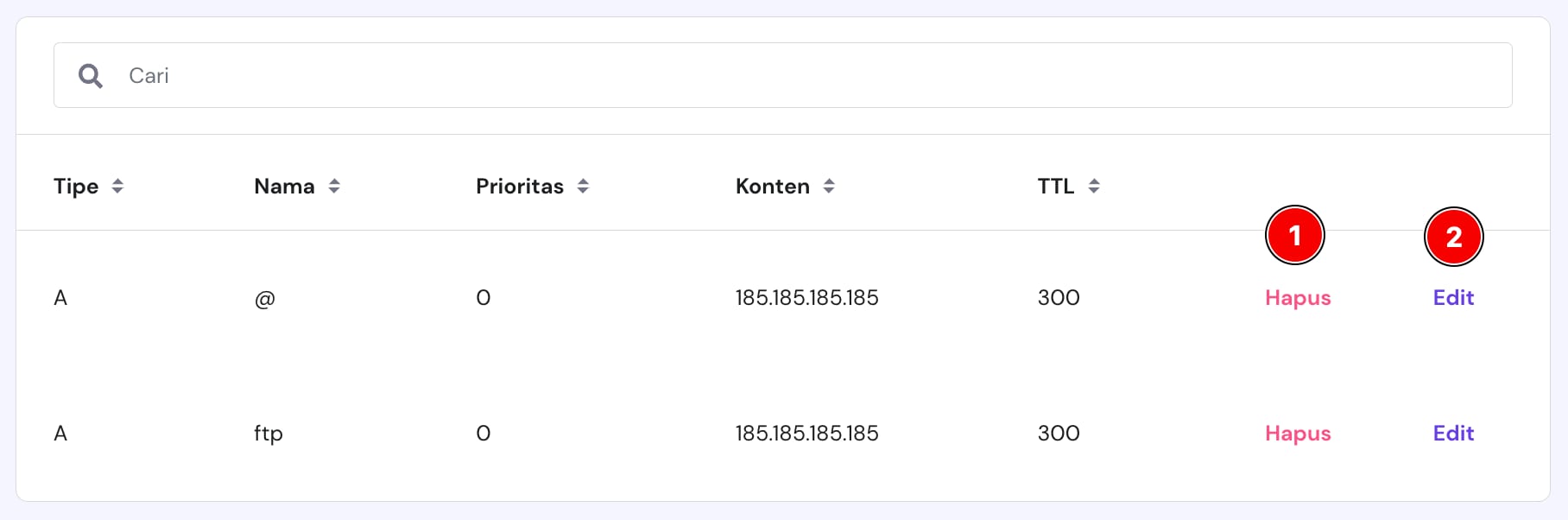Expand sorting options for the TTL column
This screenshot has width=1568, height=520.
coord(1094,186)
